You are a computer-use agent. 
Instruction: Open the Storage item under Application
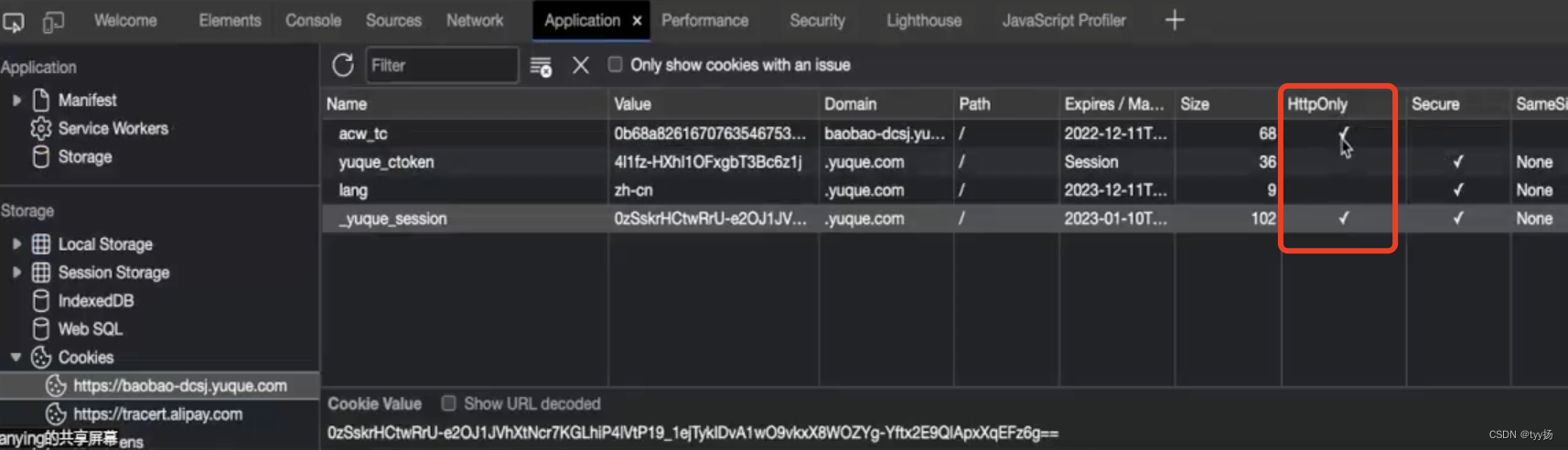click(x=84, y=156)
